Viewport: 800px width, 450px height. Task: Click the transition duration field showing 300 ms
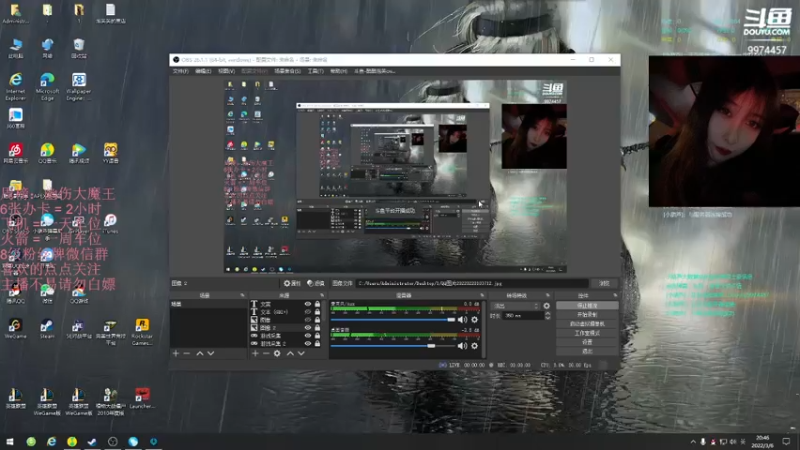(523, 316)
